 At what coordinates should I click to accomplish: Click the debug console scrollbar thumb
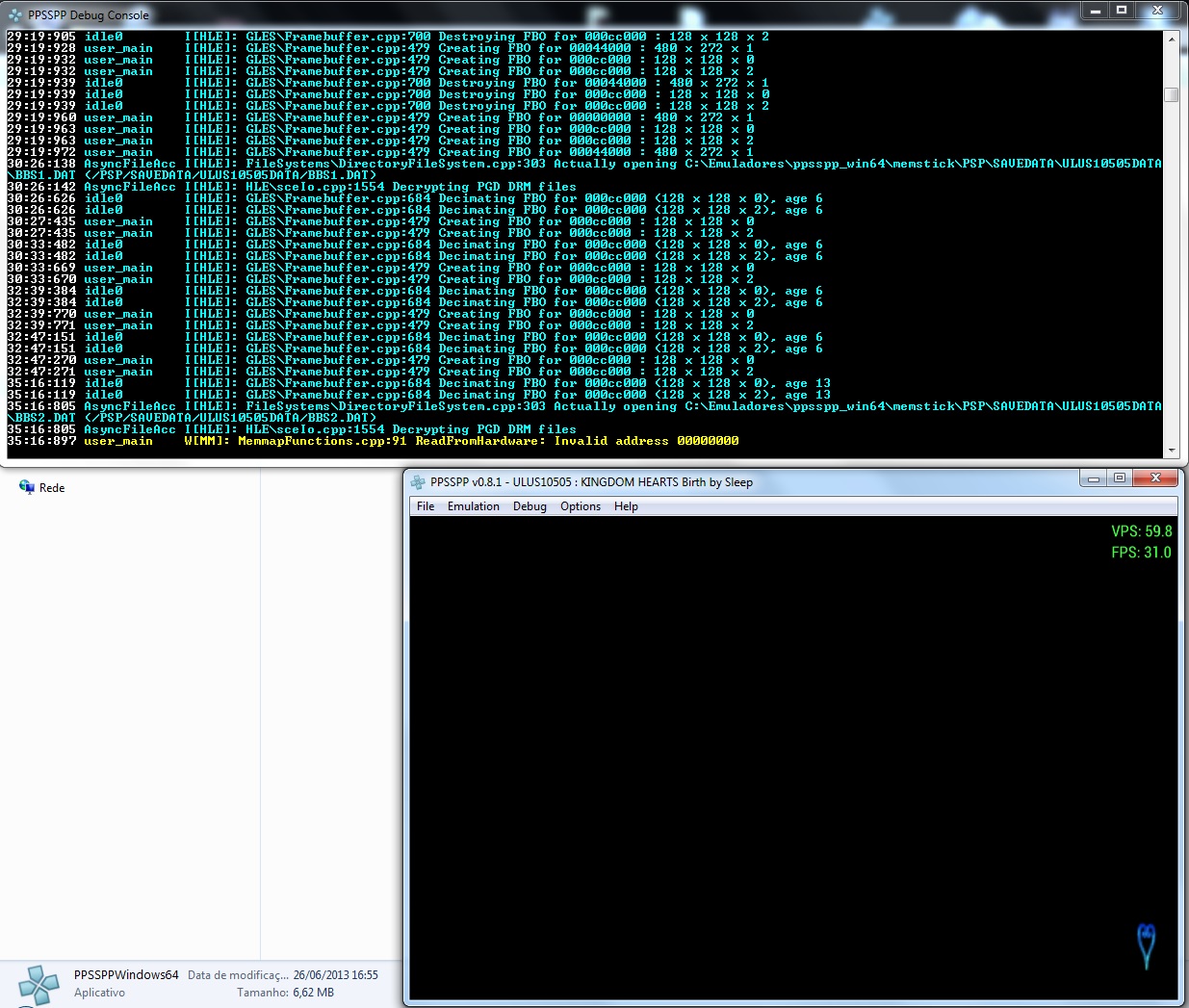(x=1172, y=94)
